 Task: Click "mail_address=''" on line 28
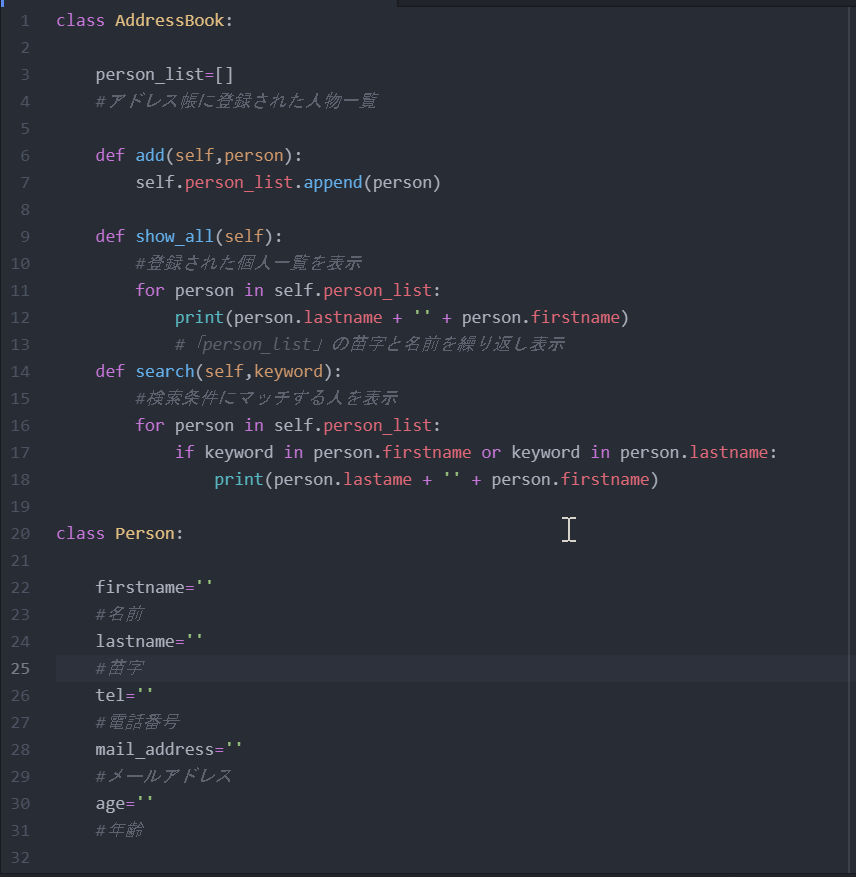pyautogui.click(x=169, y=749)
